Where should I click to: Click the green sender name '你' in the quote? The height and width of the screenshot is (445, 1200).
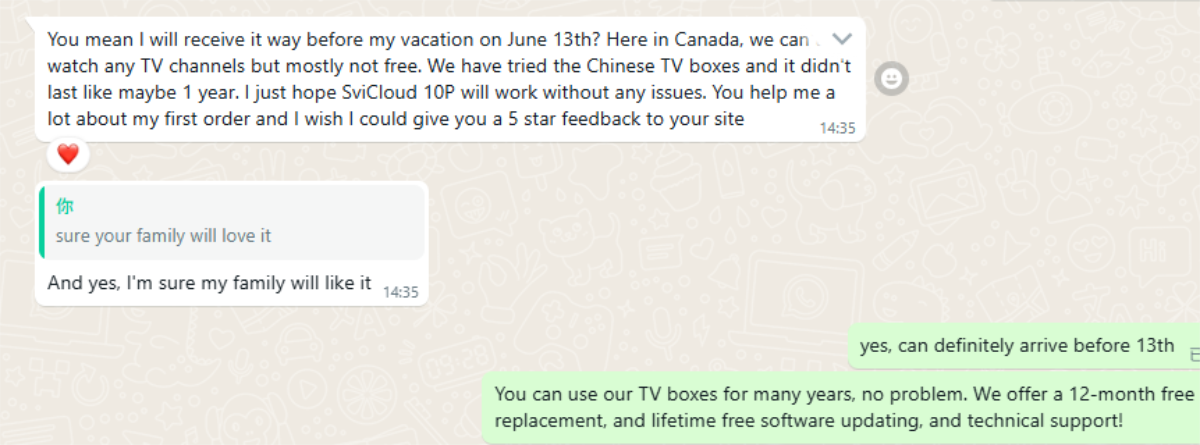(x=64, y=207)
